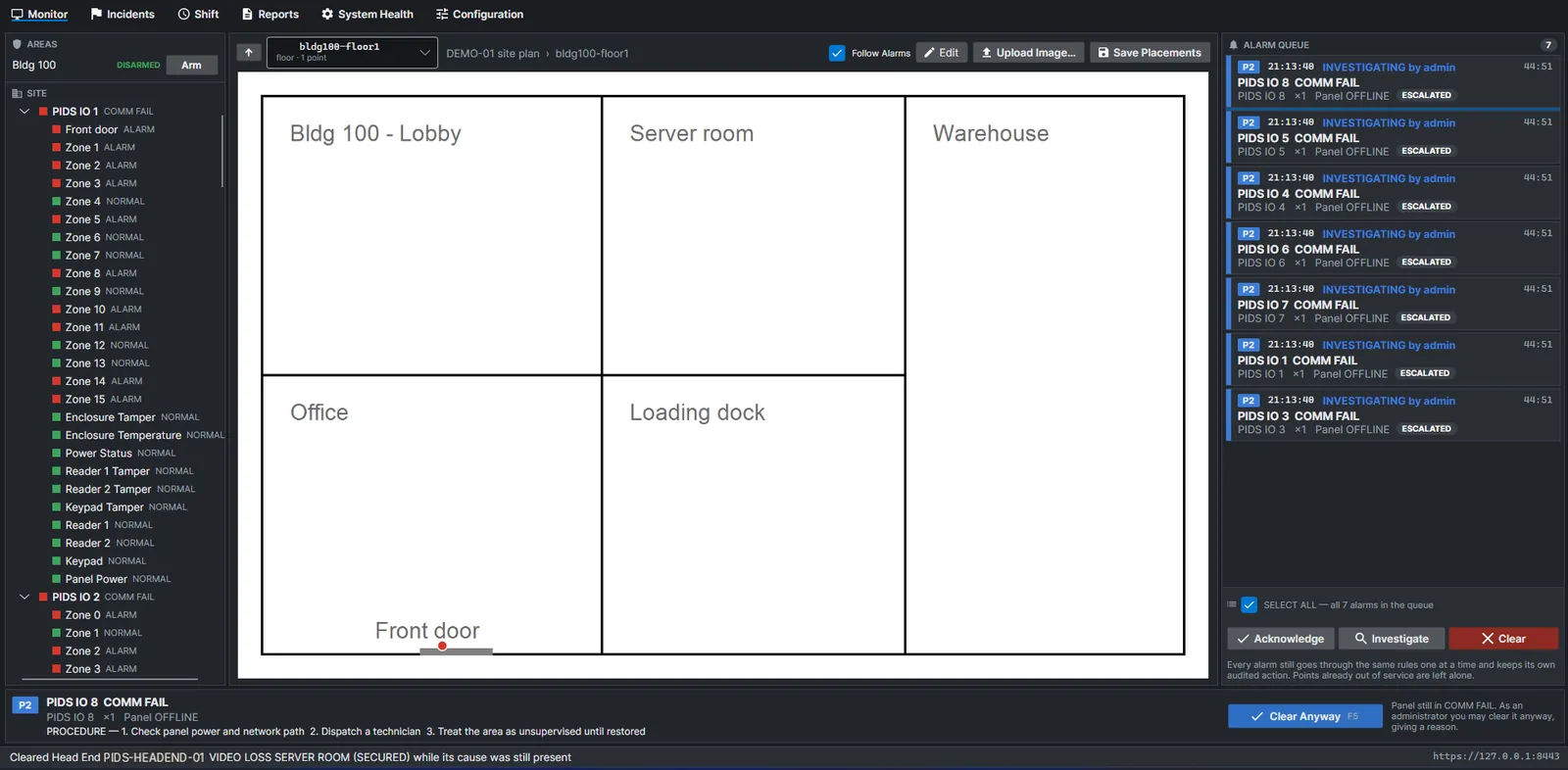This screenshot has height=770, width=1568.
Task: Switch to the Incidents tab
Action: point(122,14)
